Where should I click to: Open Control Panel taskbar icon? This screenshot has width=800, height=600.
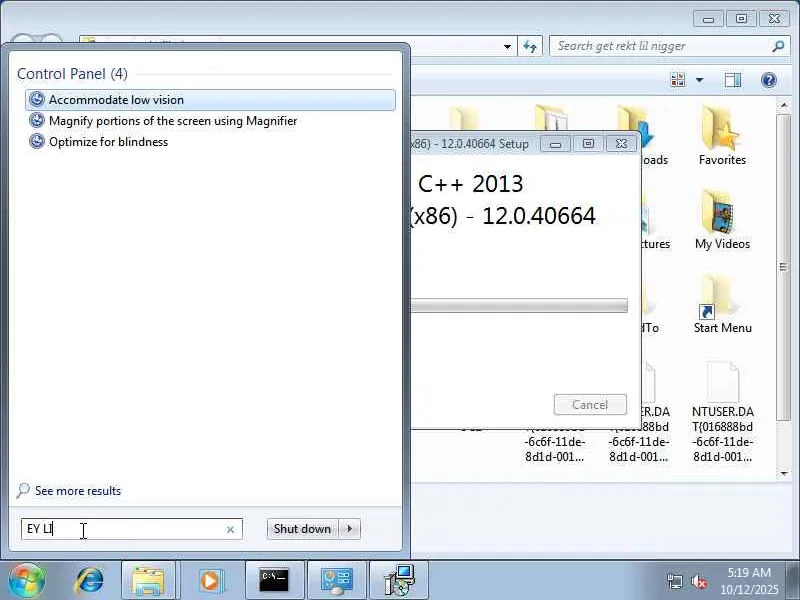[337, 581]
